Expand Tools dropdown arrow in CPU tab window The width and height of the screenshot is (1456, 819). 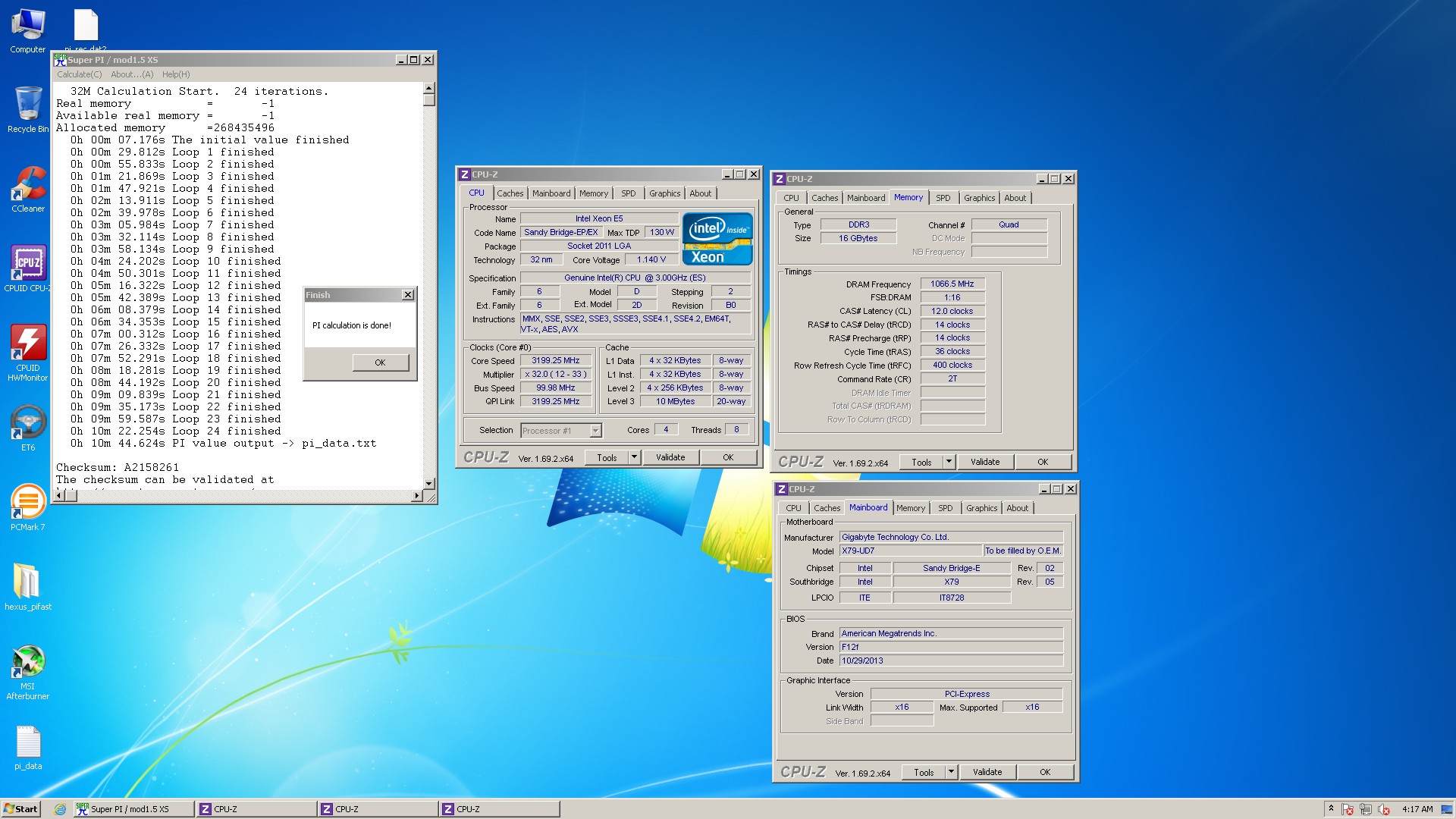pos(635,457)
